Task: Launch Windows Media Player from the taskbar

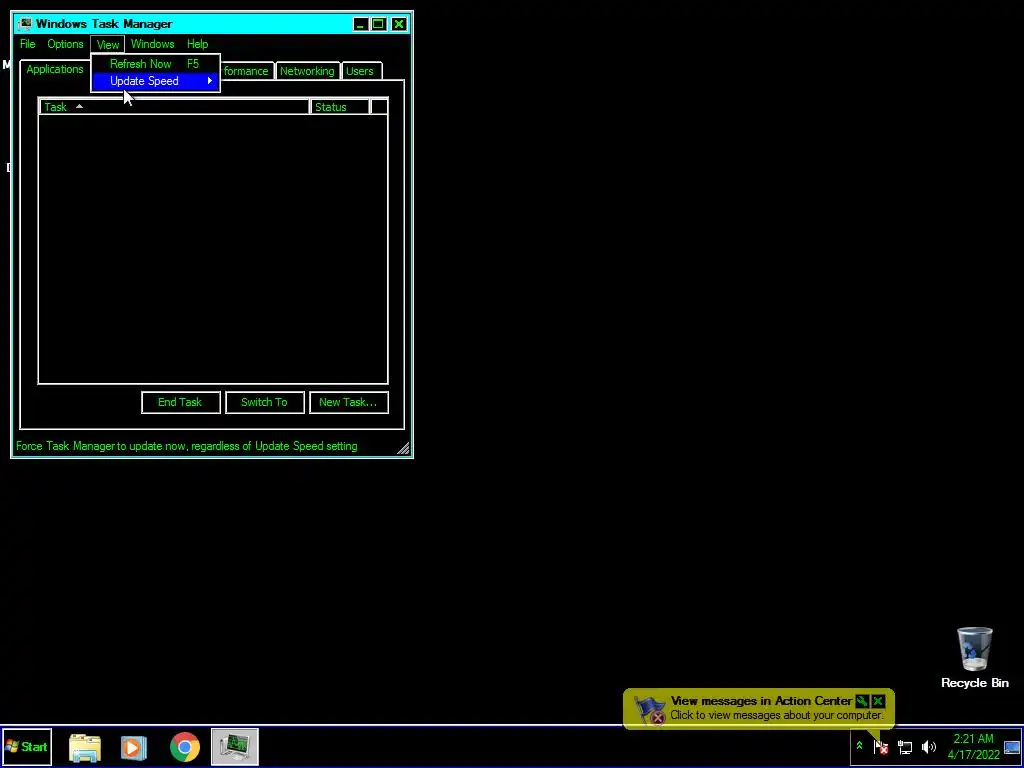Action: (133, 748)
